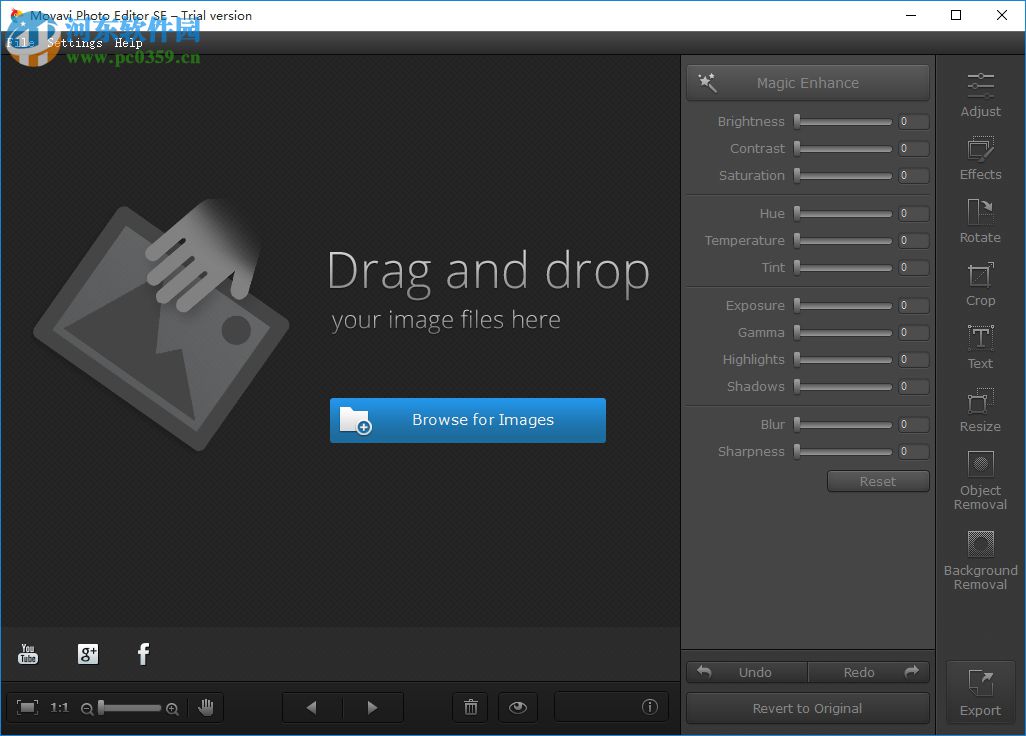Click Browse for Images button
This screenshot has width=1026, height=736.
click(x=468, y=420)
